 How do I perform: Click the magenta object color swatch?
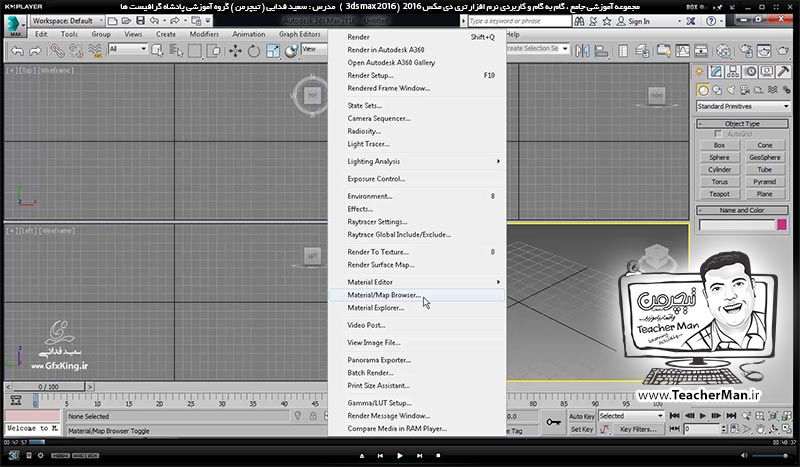coord(782,225)
